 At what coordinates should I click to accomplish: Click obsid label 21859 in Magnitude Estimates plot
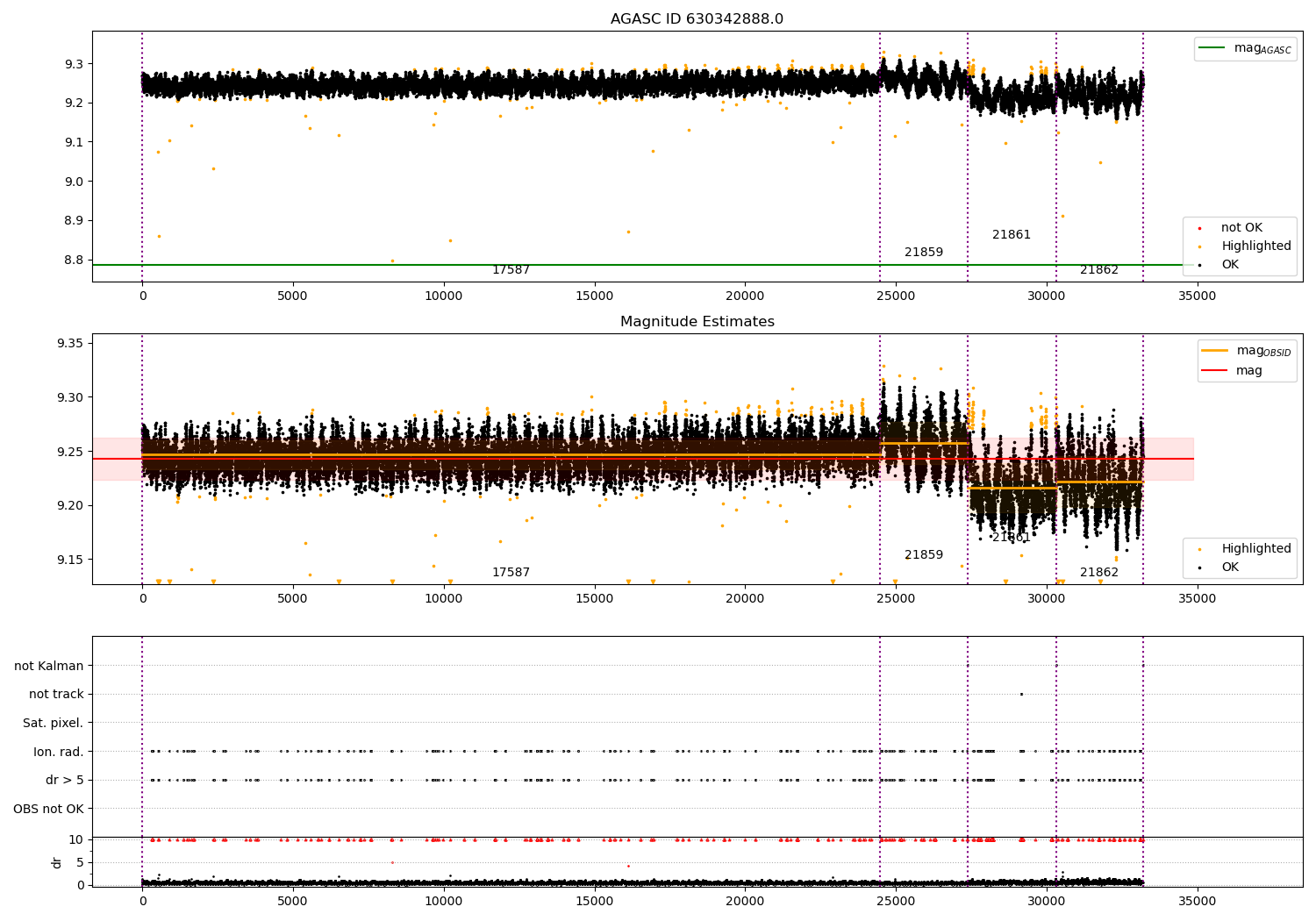[924, 555]
